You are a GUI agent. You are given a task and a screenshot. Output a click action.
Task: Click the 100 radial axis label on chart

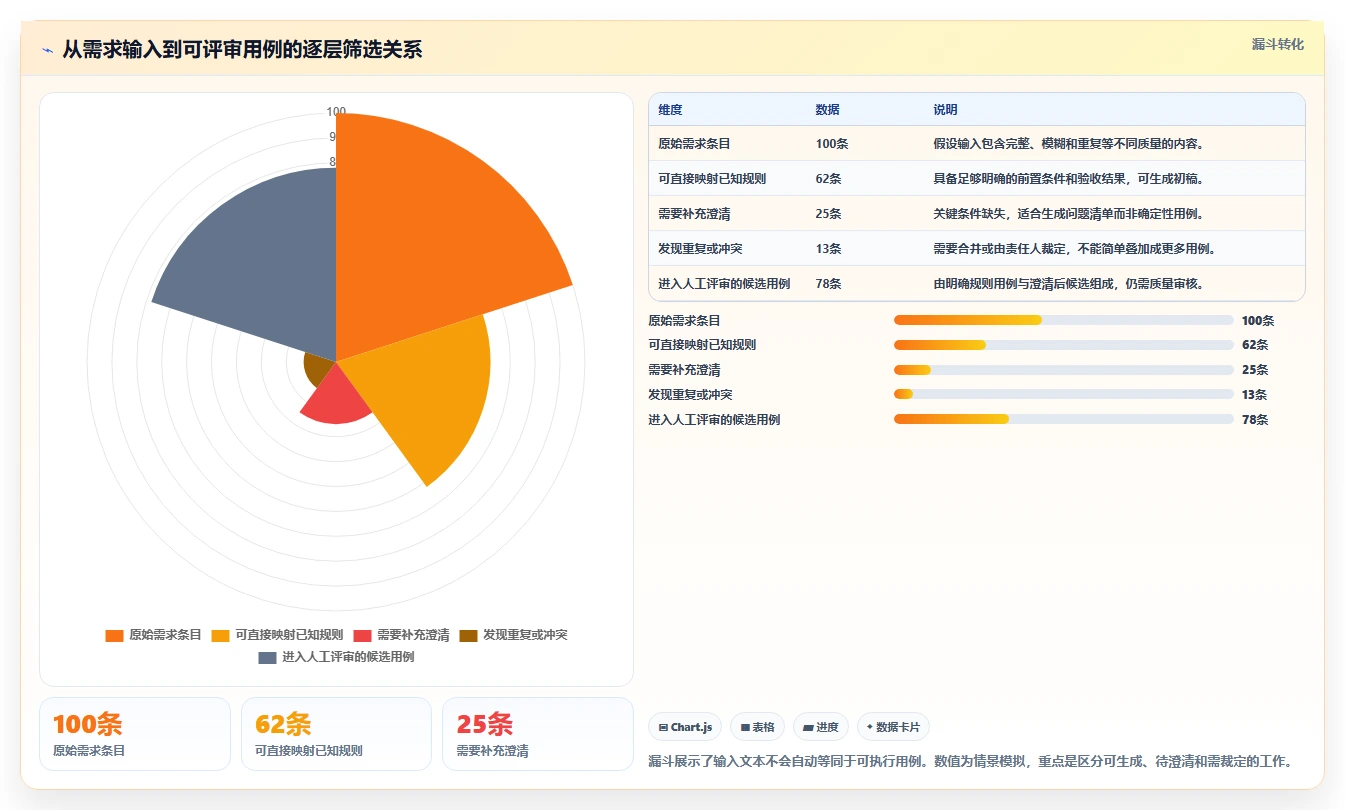click(336, 112)
